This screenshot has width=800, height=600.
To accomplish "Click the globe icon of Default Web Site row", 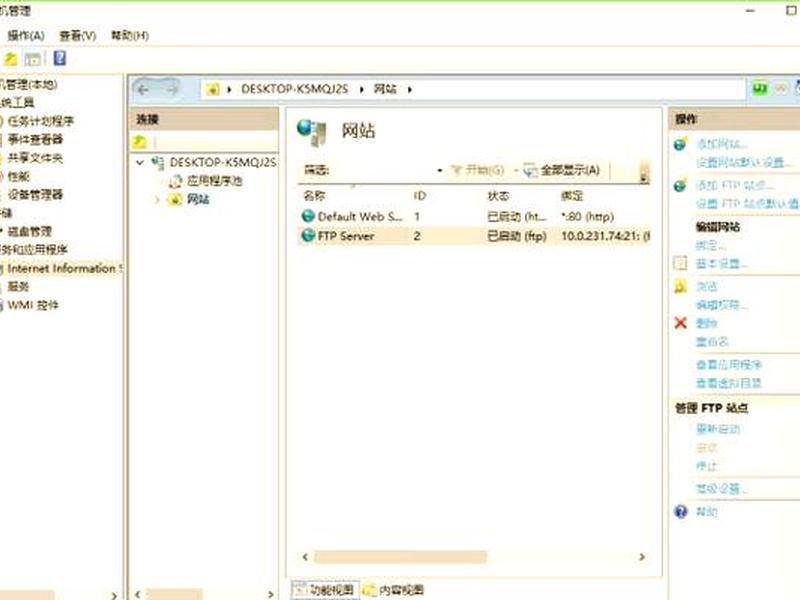I will [x=308, y=216].
